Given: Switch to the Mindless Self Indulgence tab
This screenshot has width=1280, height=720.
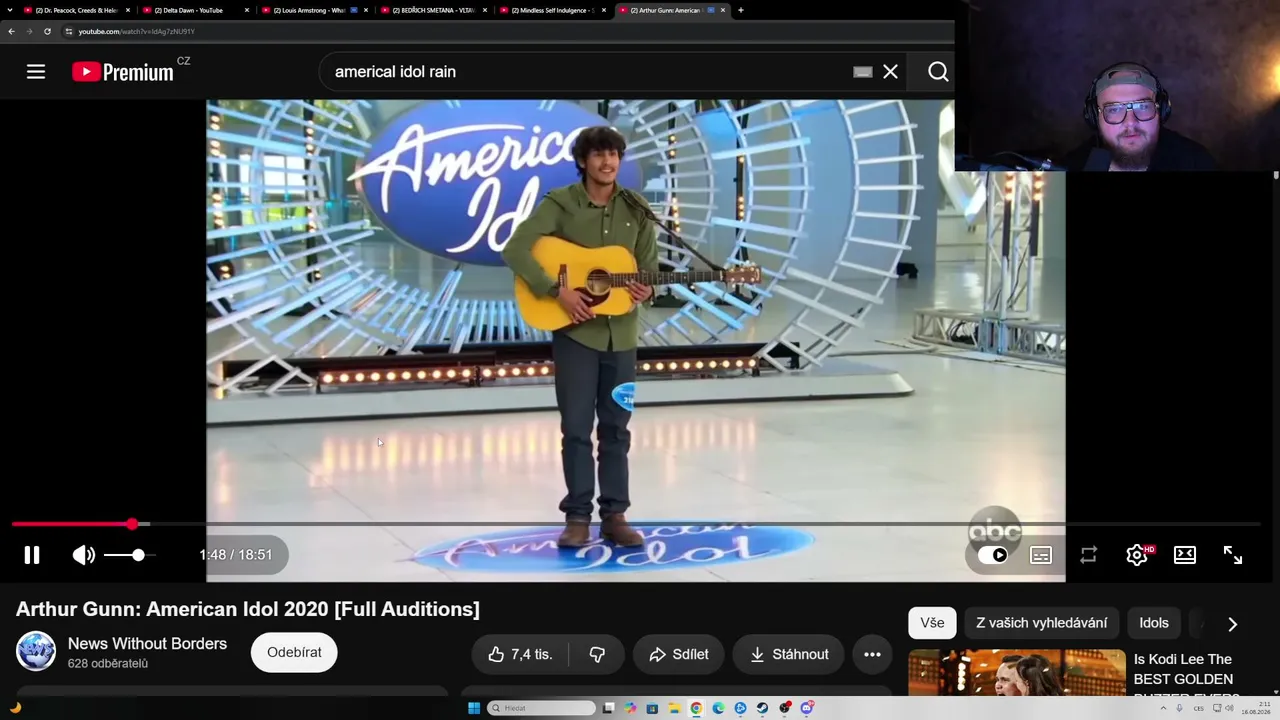Looking at the screenshot, I should point(552,10).
